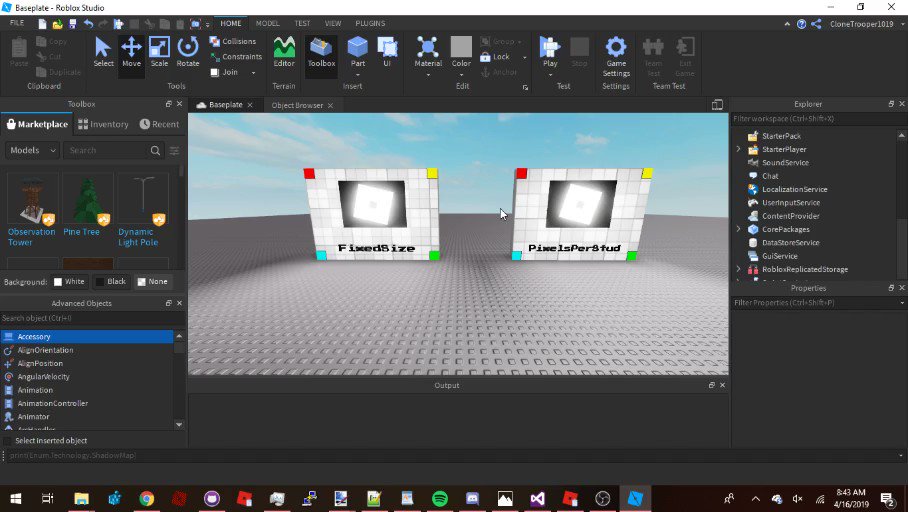Switch to the Recent tab in Toolbox
The image size is (908, 512).
coord(159,124)
